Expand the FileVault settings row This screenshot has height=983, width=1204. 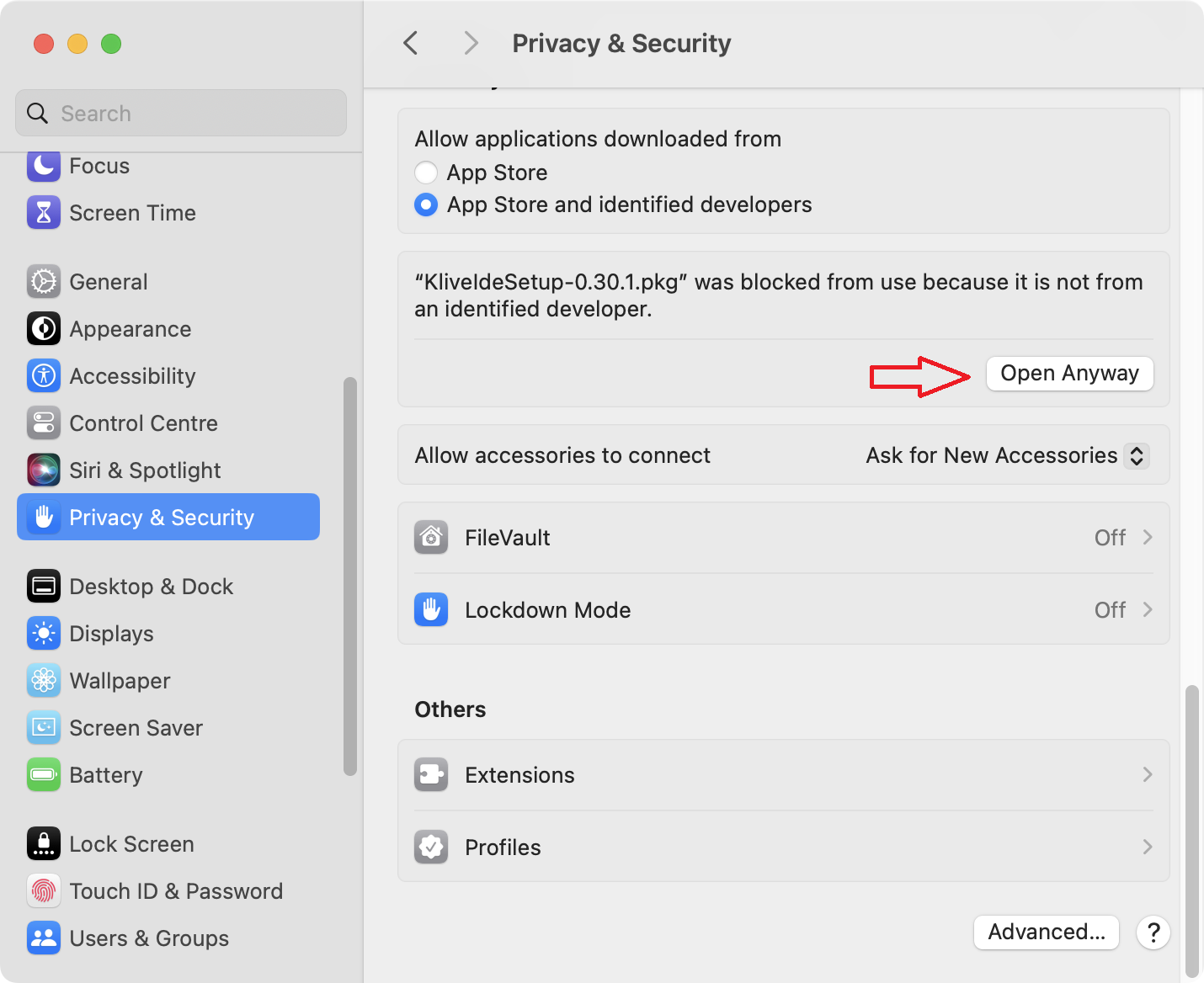tap(784, 538)
